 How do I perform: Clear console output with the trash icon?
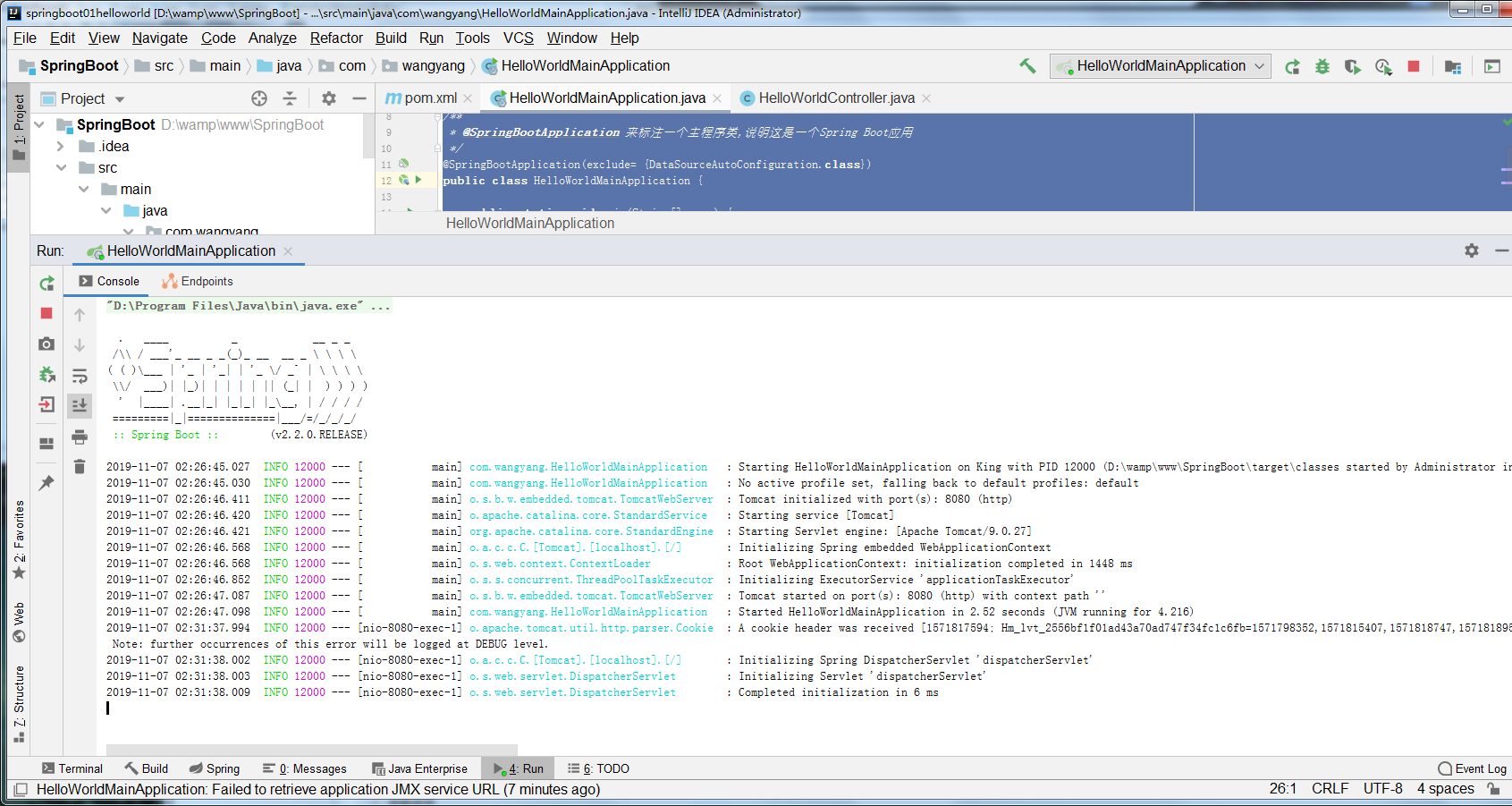[80, 466]
